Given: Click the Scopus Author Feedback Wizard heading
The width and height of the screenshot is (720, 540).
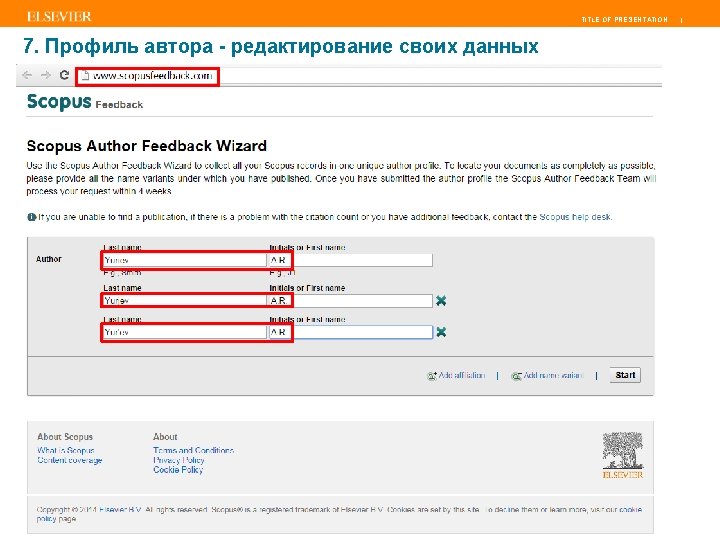Looking at the screenshot, I should click(x=146, y=146).
